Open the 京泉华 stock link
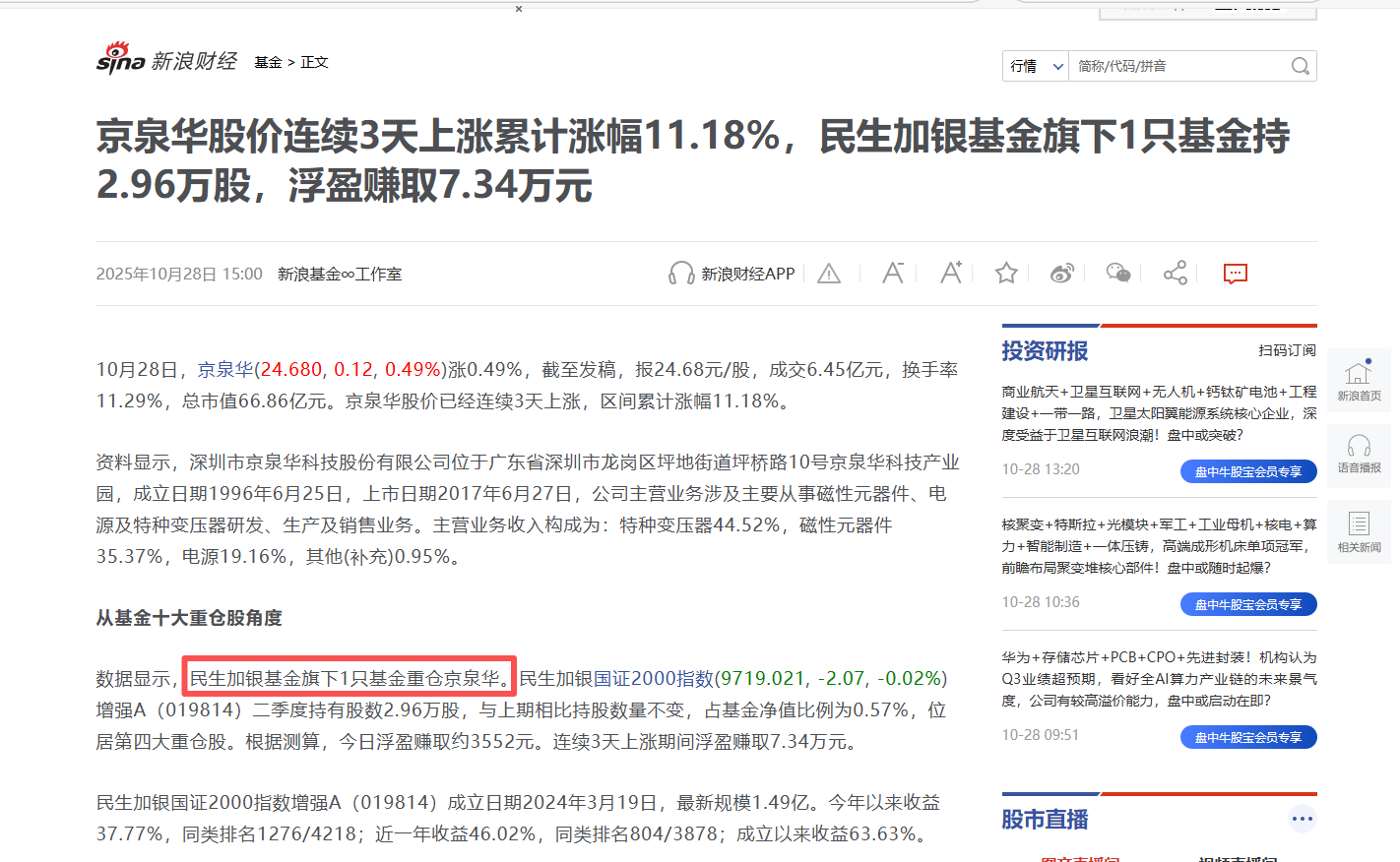This screenshot has width=1400, height=862. [x=225, y=369]
